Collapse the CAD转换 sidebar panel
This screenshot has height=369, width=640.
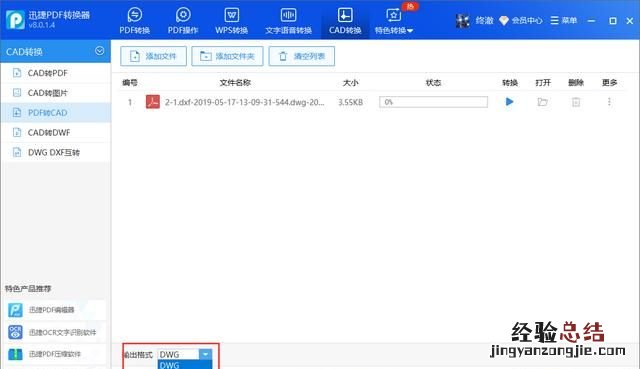pyautogui.click(x=99, y=51)
